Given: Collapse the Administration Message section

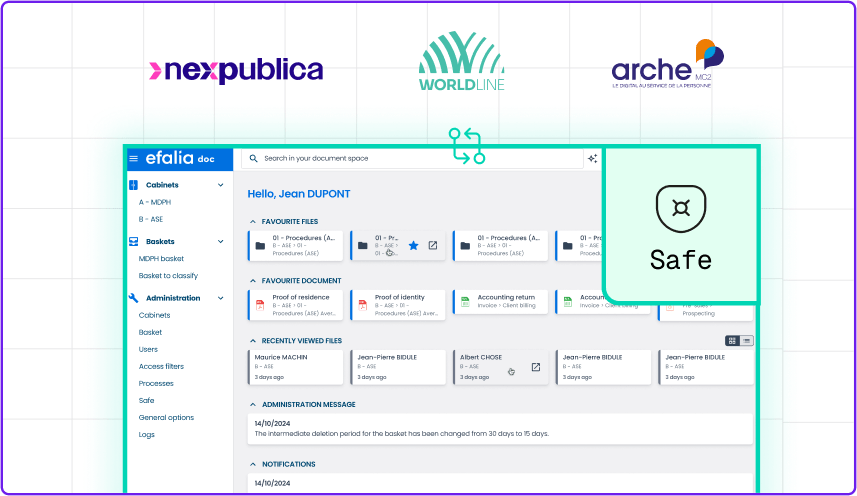Looking at the screenshot, I should click(253, 405).
